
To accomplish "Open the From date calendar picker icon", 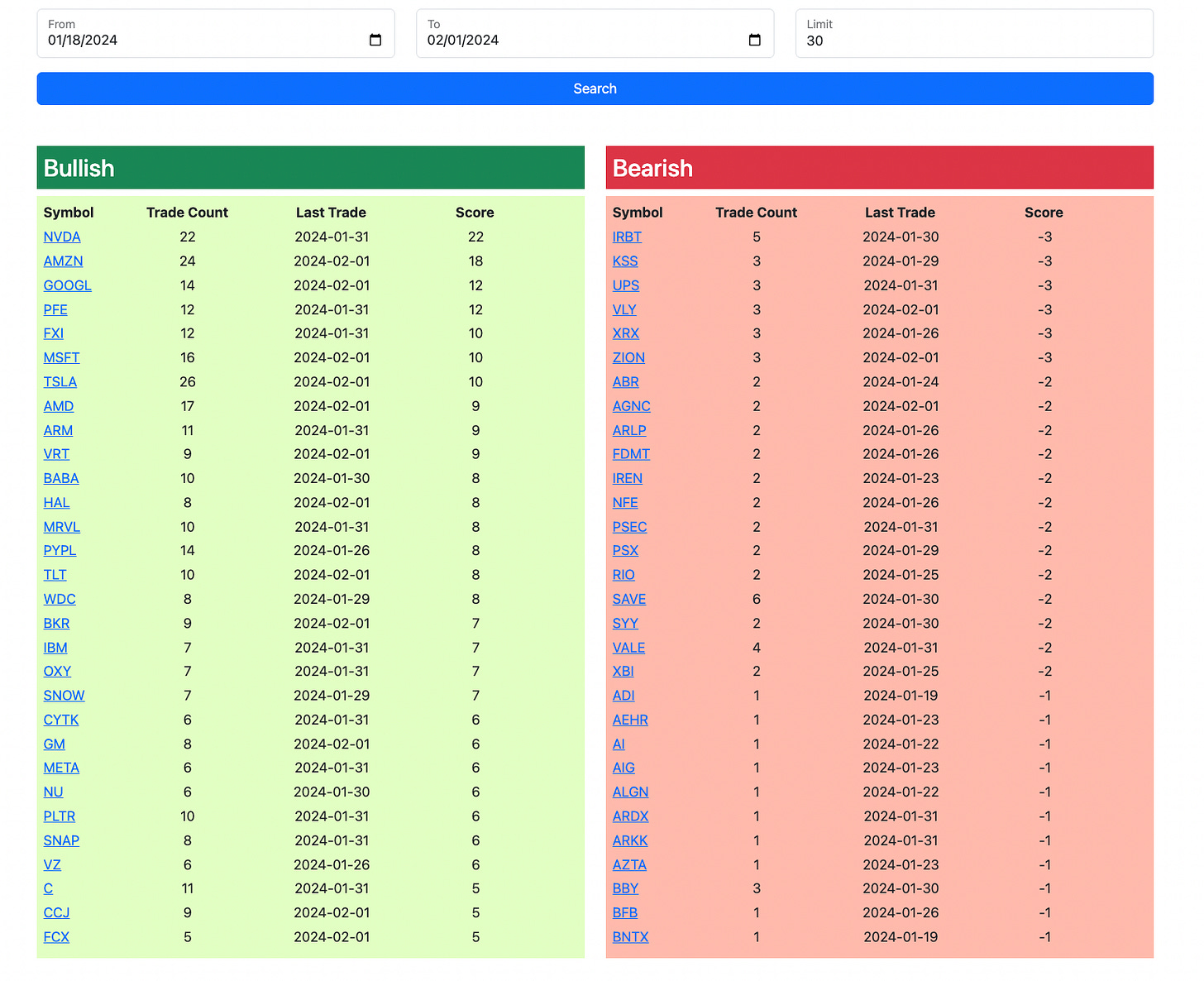I will (x=375, y=40).
